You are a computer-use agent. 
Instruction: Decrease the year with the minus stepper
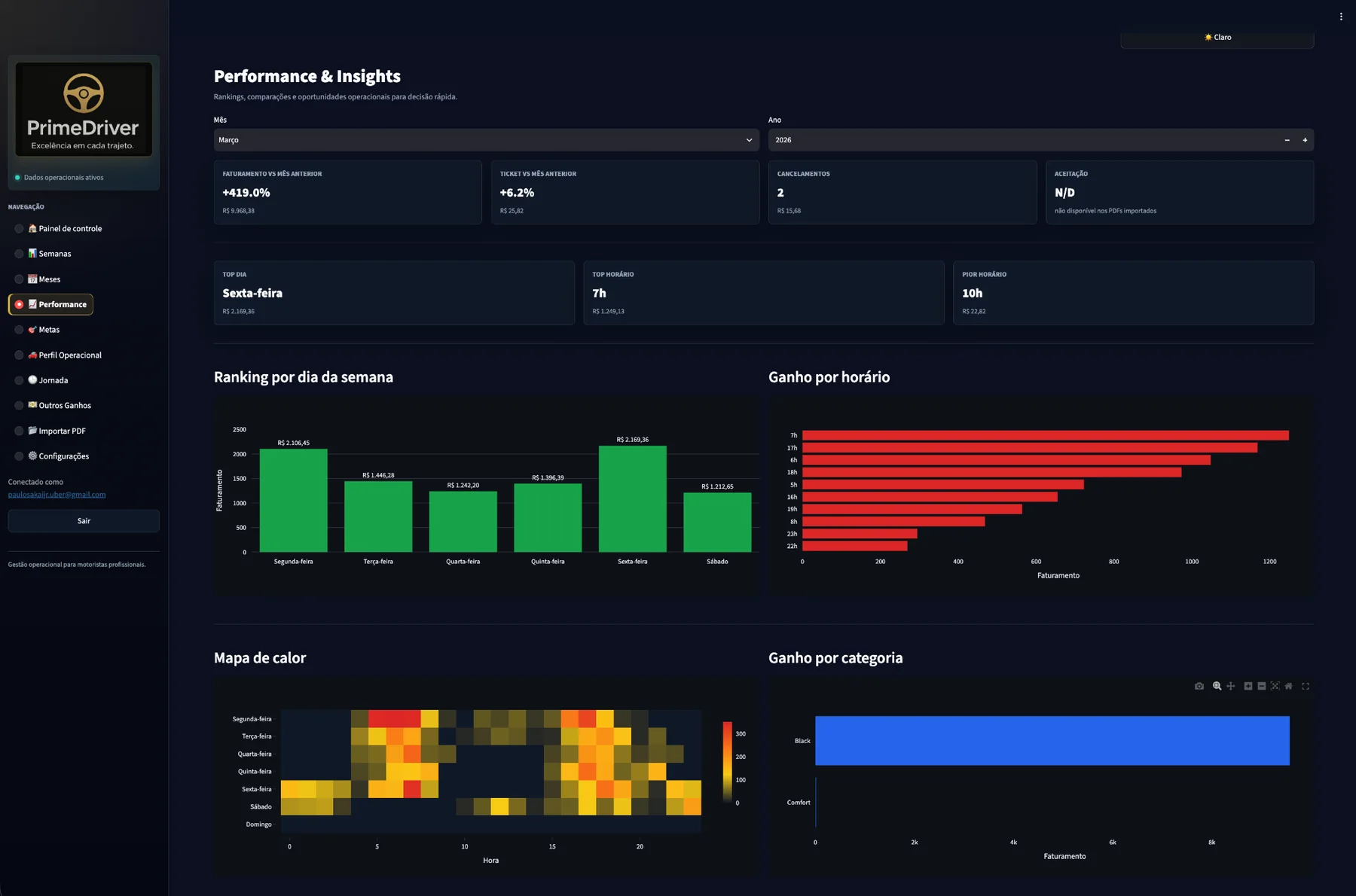[x=1287, y=140]
